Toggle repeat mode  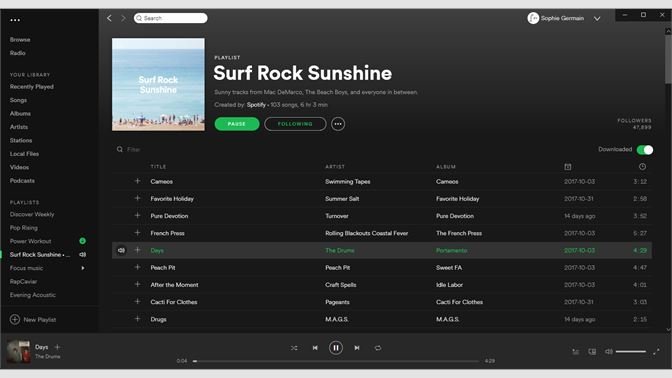(x=378, y=348)
